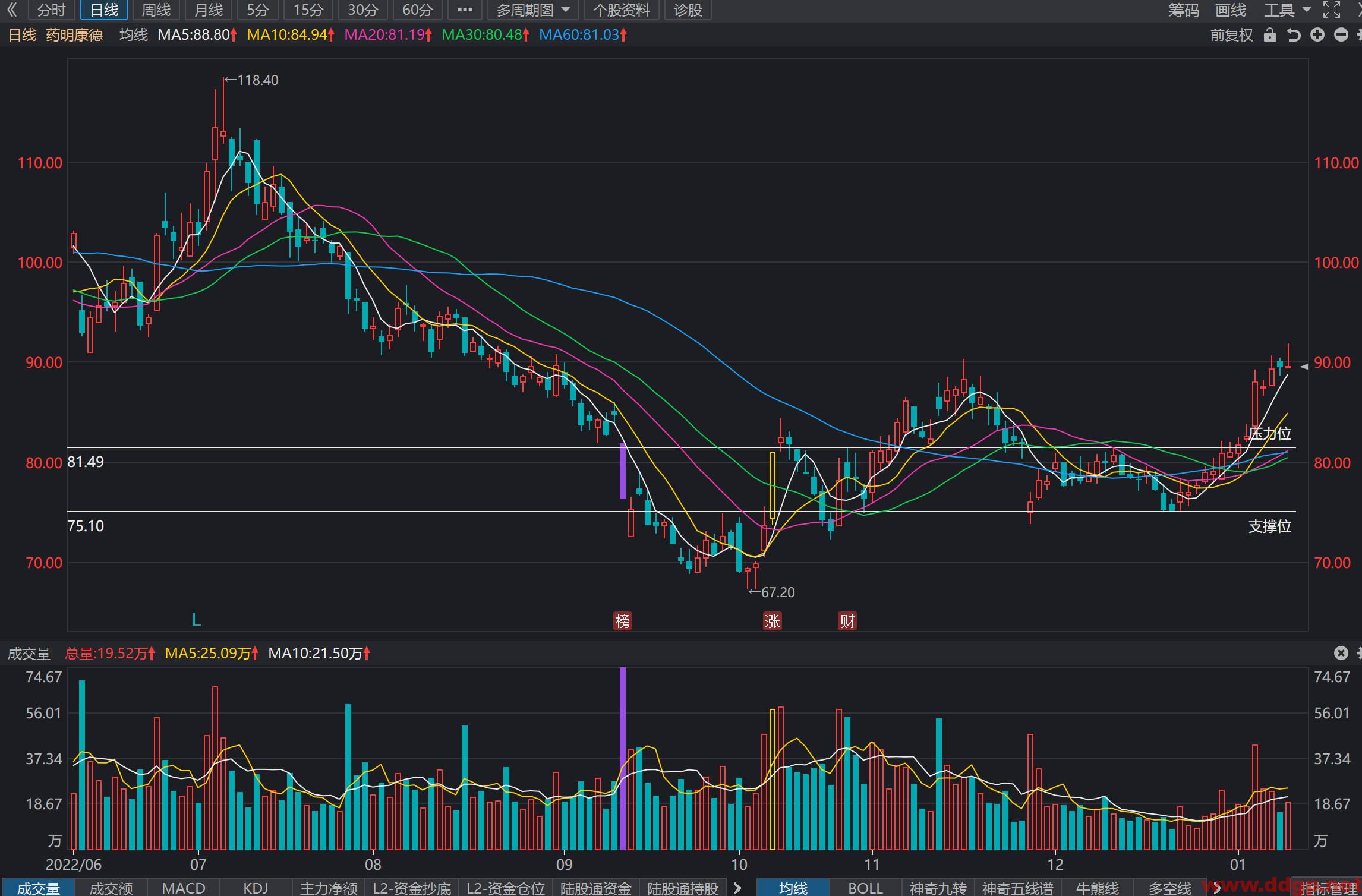This screenshot has height=896, width=1362.
Task: Select the MACD indicator tab
Action: click(184, 888)
